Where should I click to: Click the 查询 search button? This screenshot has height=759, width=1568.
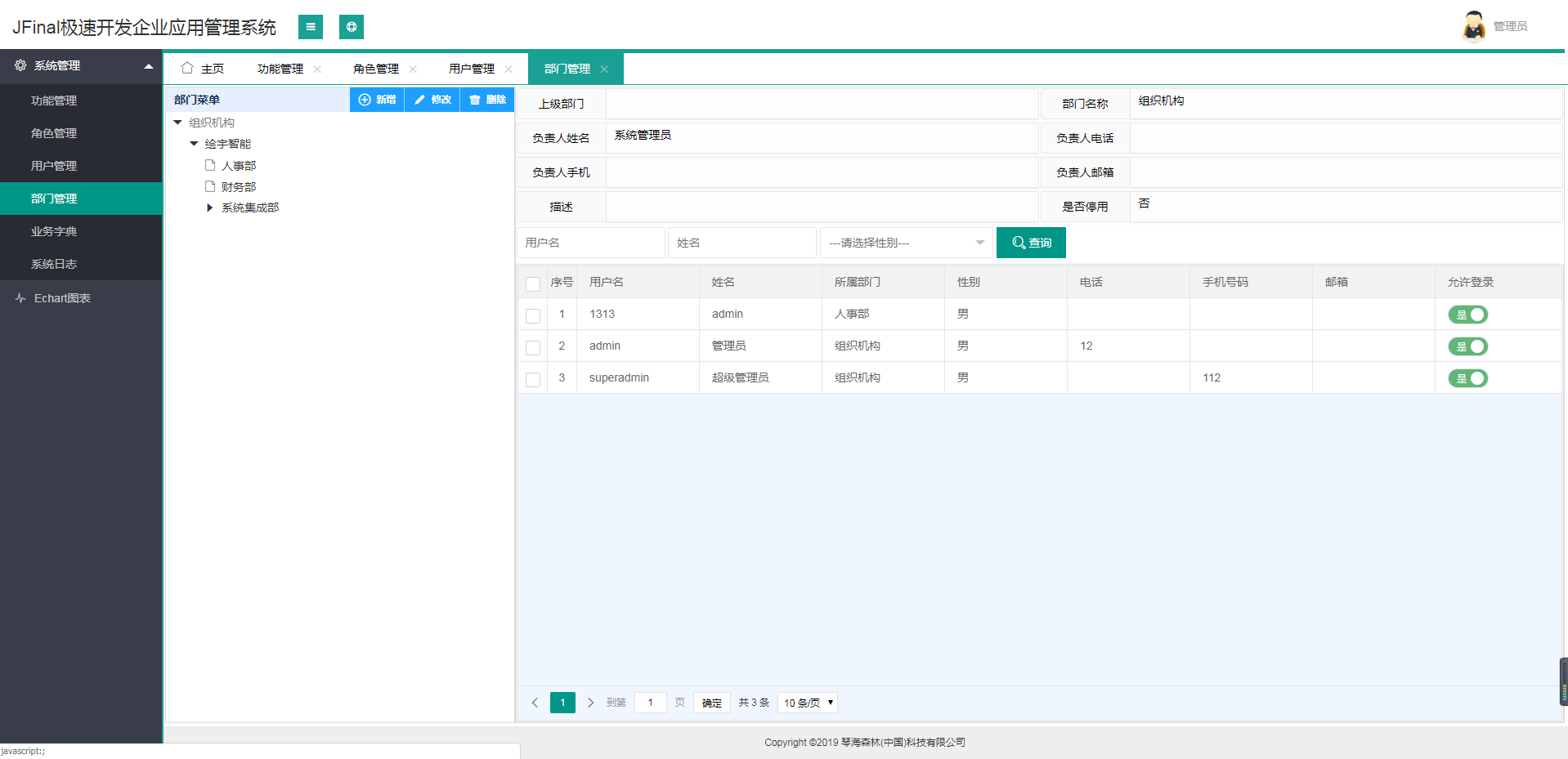pyautogui.click(x=1031, y=243)
